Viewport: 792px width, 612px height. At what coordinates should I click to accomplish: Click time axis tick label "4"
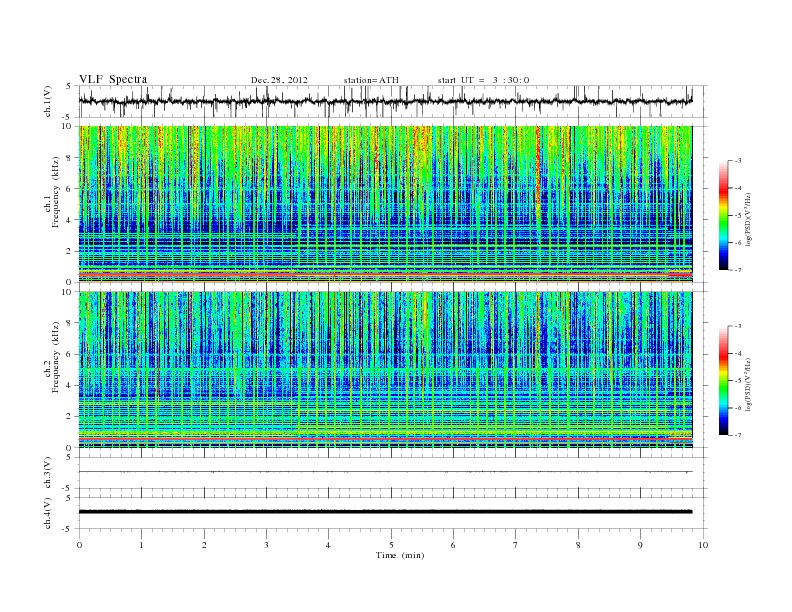328,545
